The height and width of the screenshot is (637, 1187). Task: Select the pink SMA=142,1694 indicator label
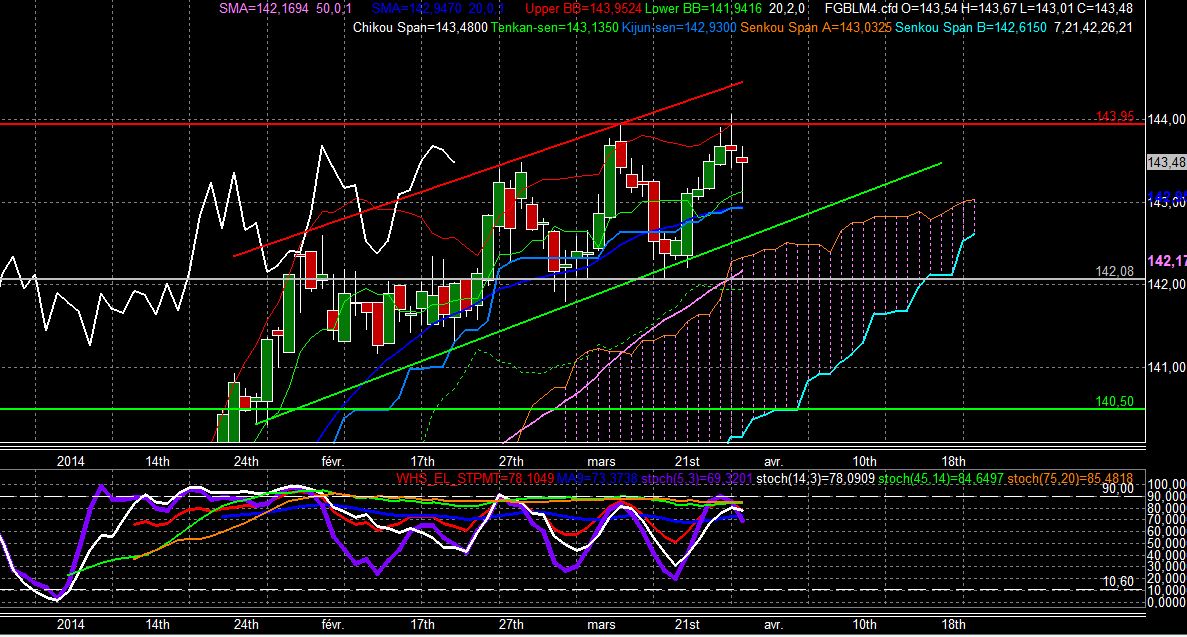pyautogui.click(x=264, y=9)
